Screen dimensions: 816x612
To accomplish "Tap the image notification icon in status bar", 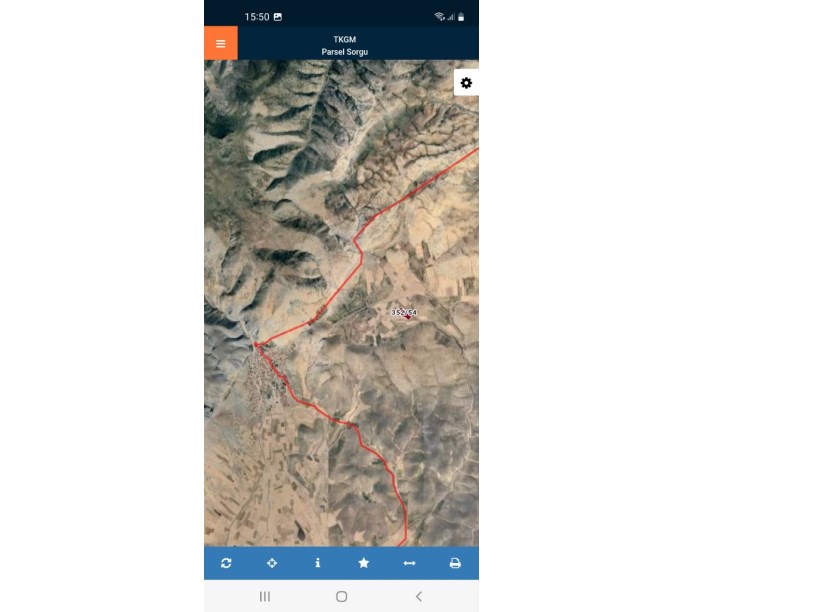I will [278, 17].
